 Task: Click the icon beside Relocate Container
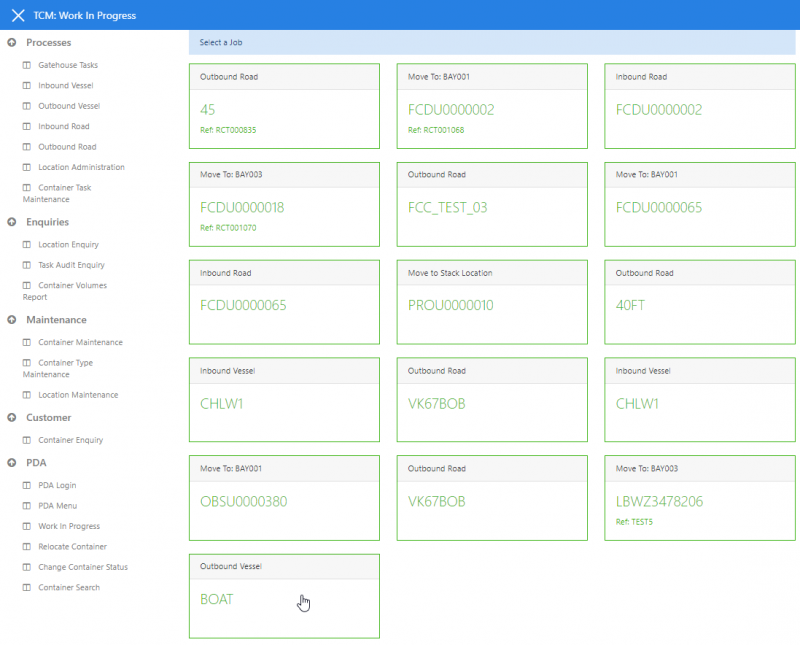(28, 547)
